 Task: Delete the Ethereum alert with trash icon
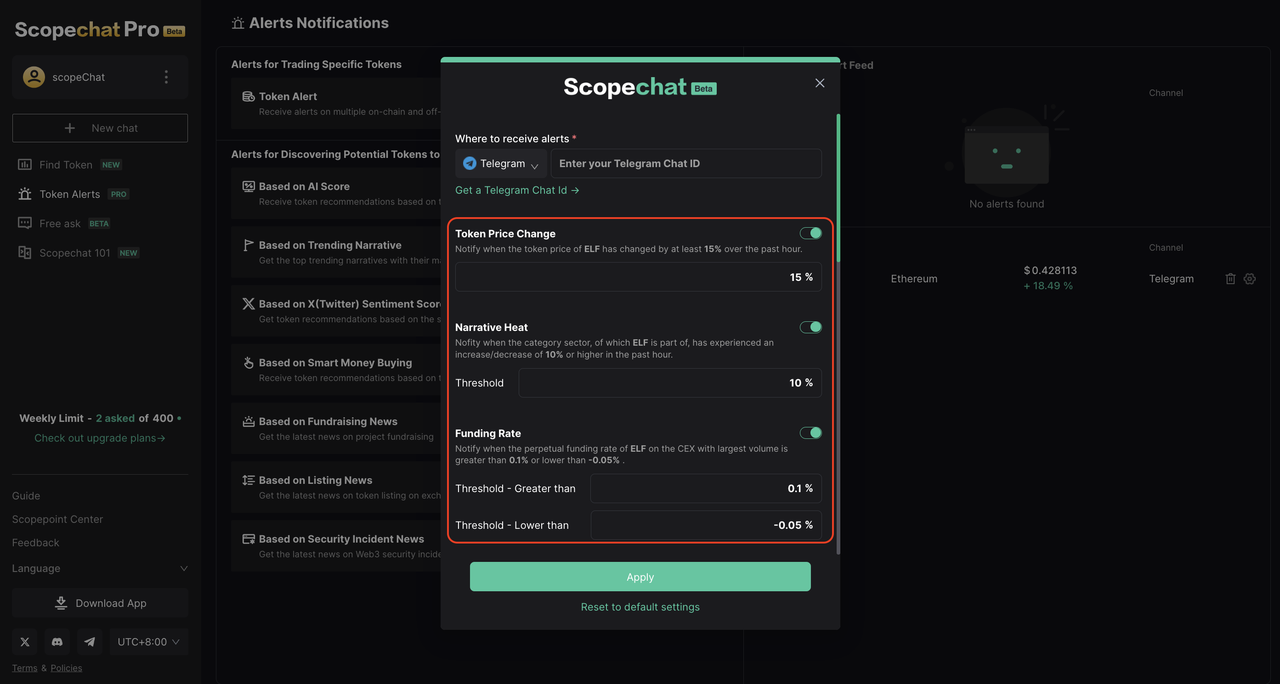click(1230, 279)
